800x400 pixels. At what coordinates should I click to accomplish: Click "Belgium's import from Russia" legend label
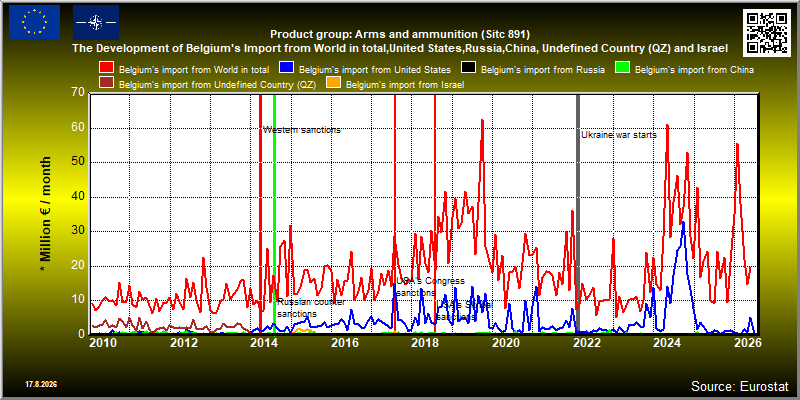pos(543,69)
